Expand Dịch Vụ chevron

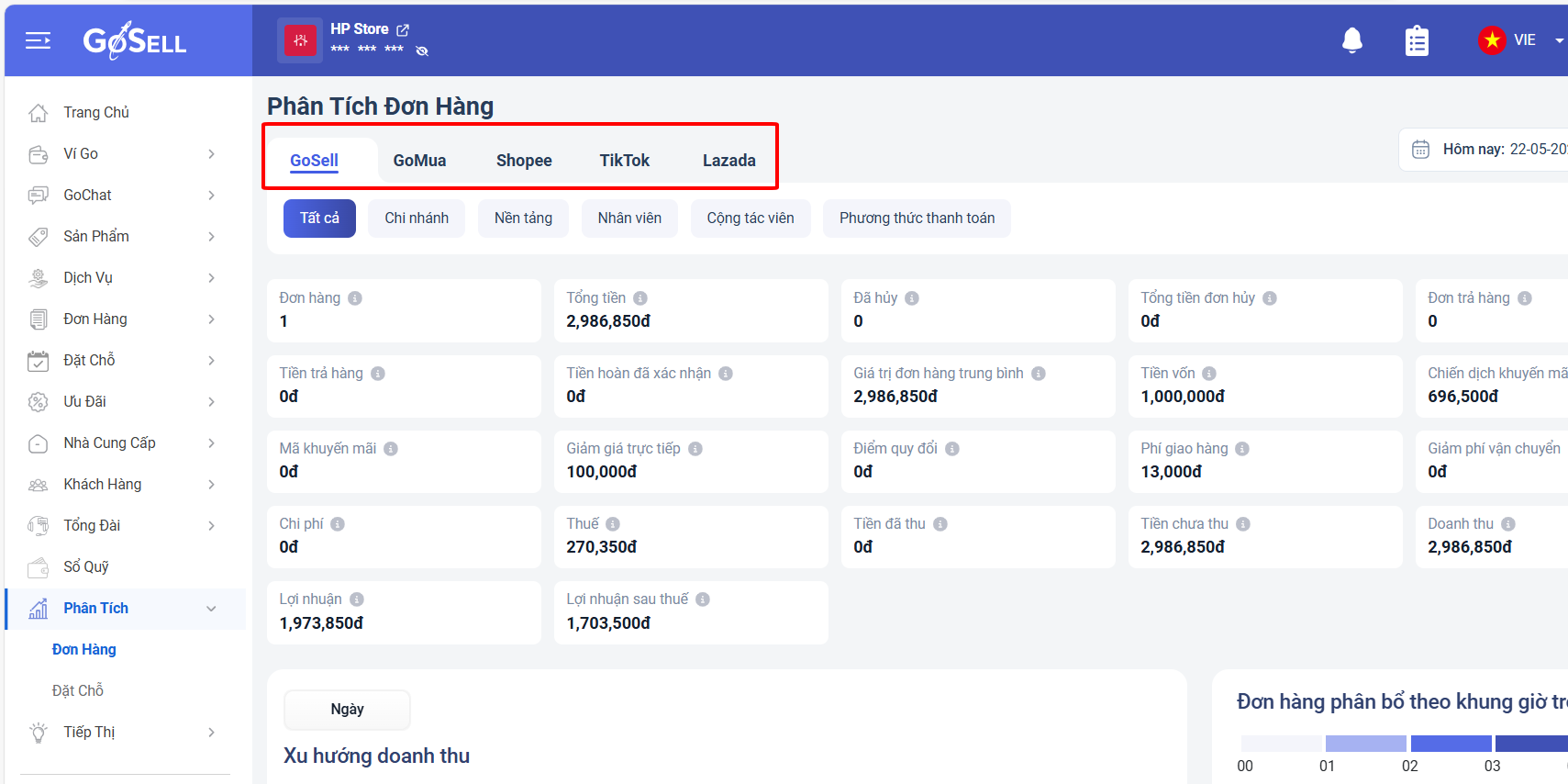(211, 278)
